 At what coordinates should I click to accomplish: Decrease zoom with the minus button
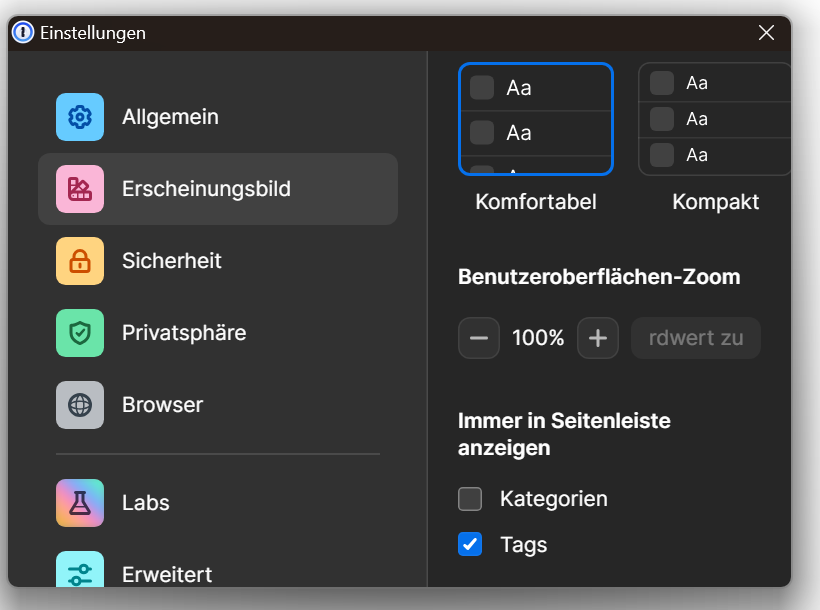tap(479, 338)
